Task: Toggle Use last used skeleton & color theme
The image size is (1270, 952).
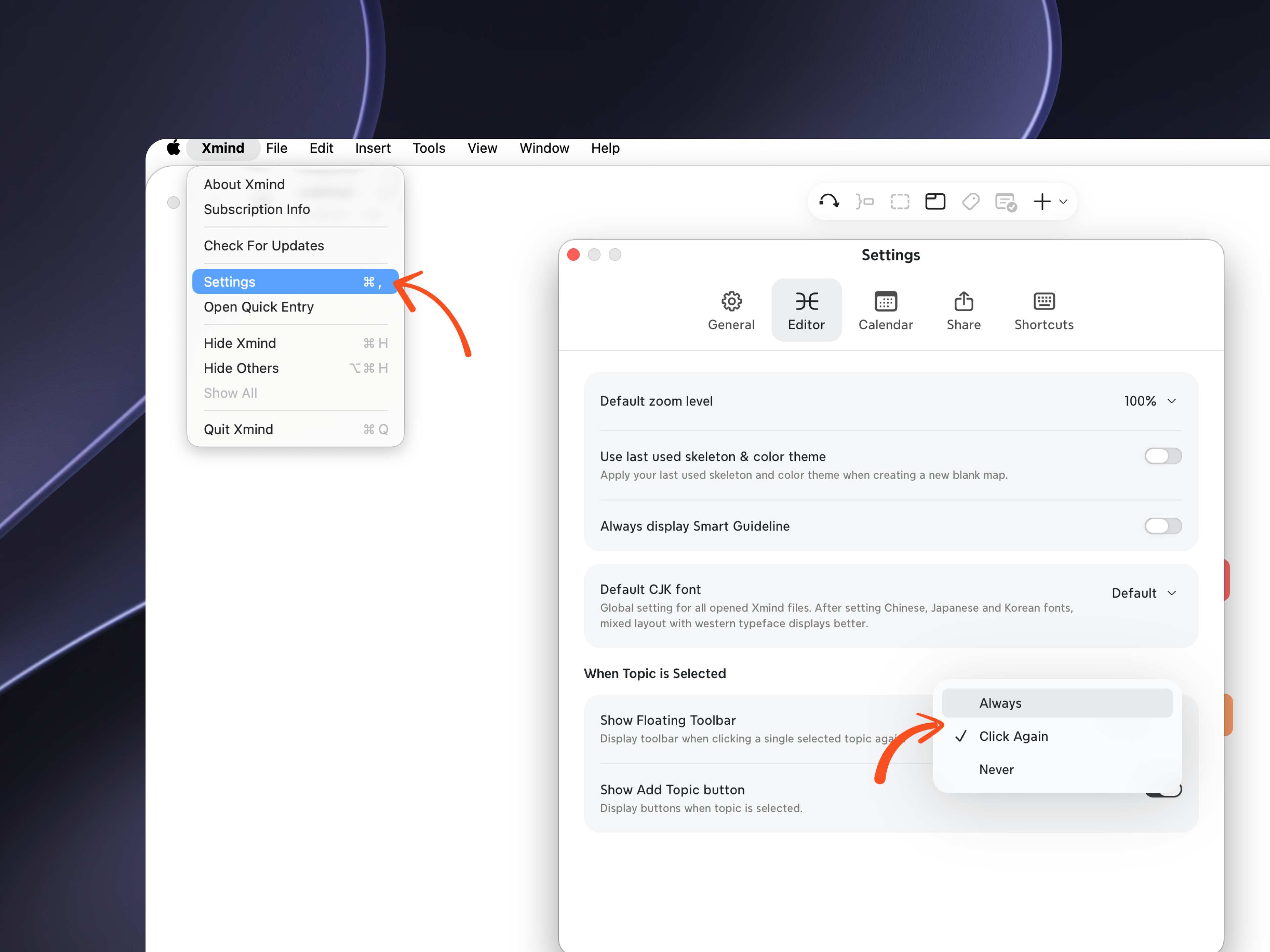Action: click(x=1163, y=456)
